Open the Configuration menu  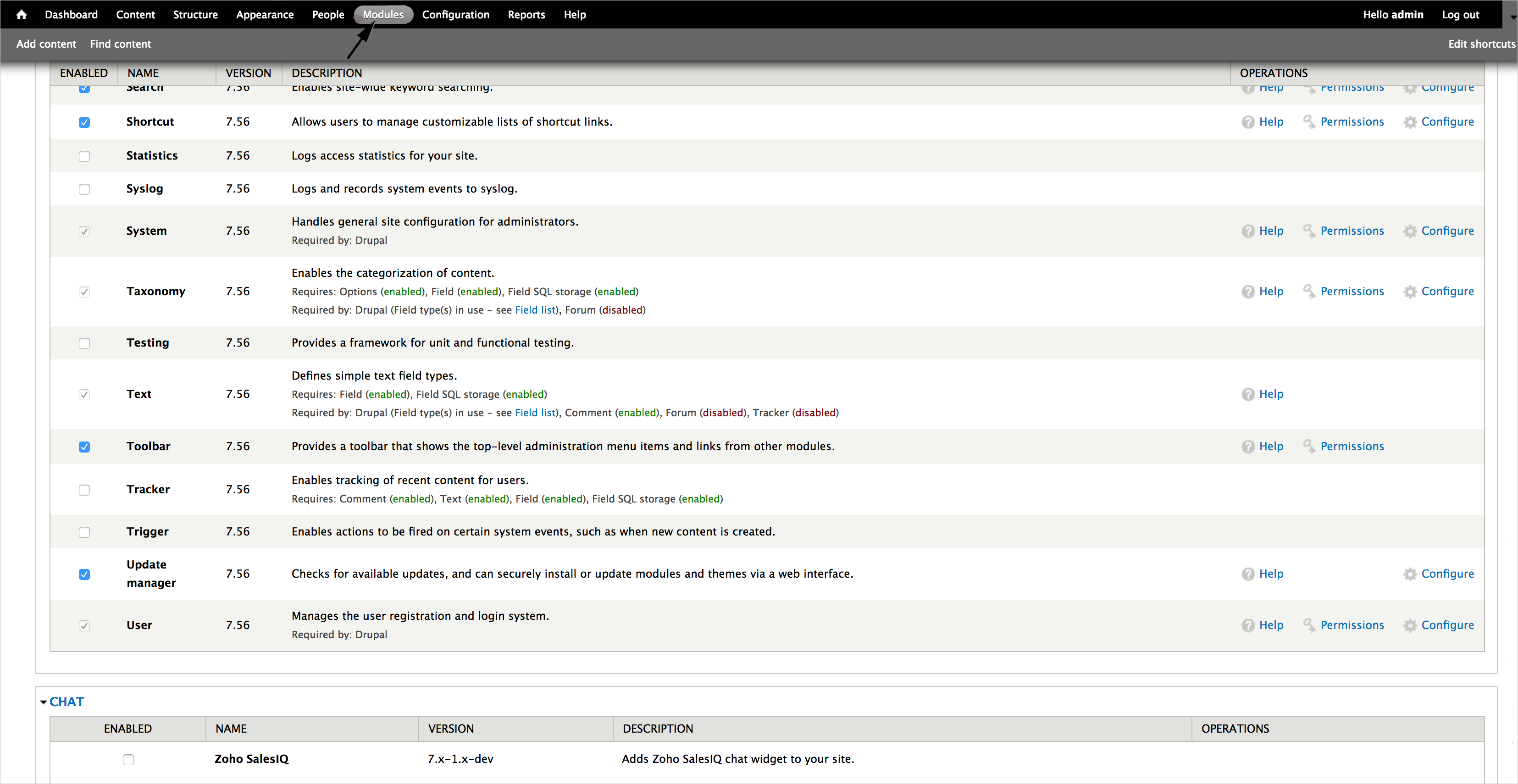(x=455, y=15)
